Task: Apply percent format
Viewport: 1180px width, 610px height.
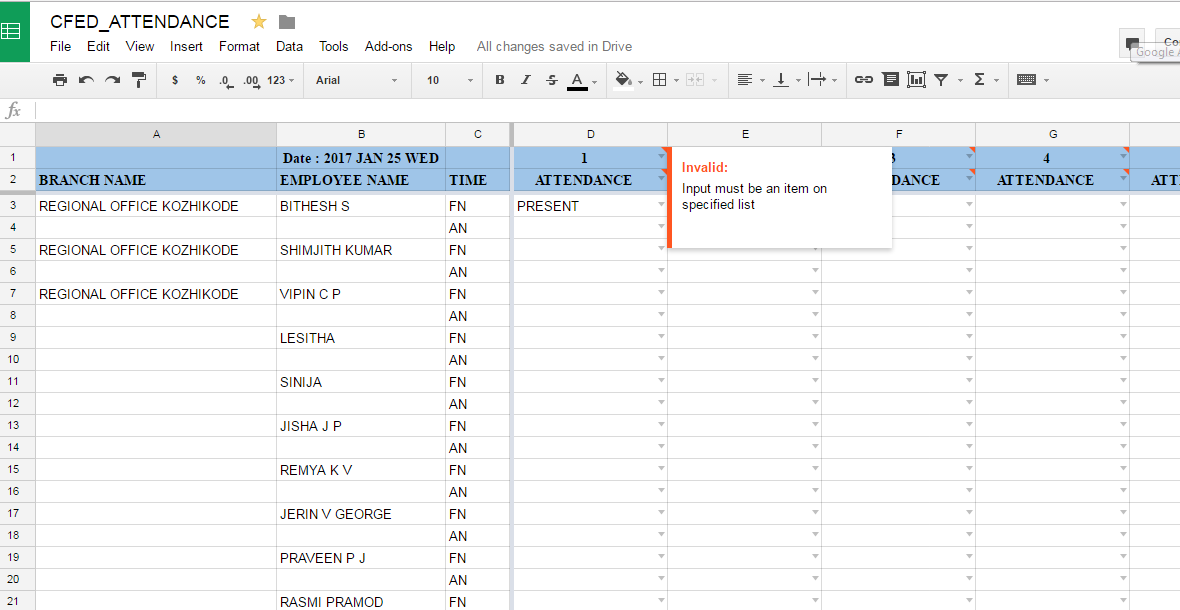Action: (x=199, y=80)
